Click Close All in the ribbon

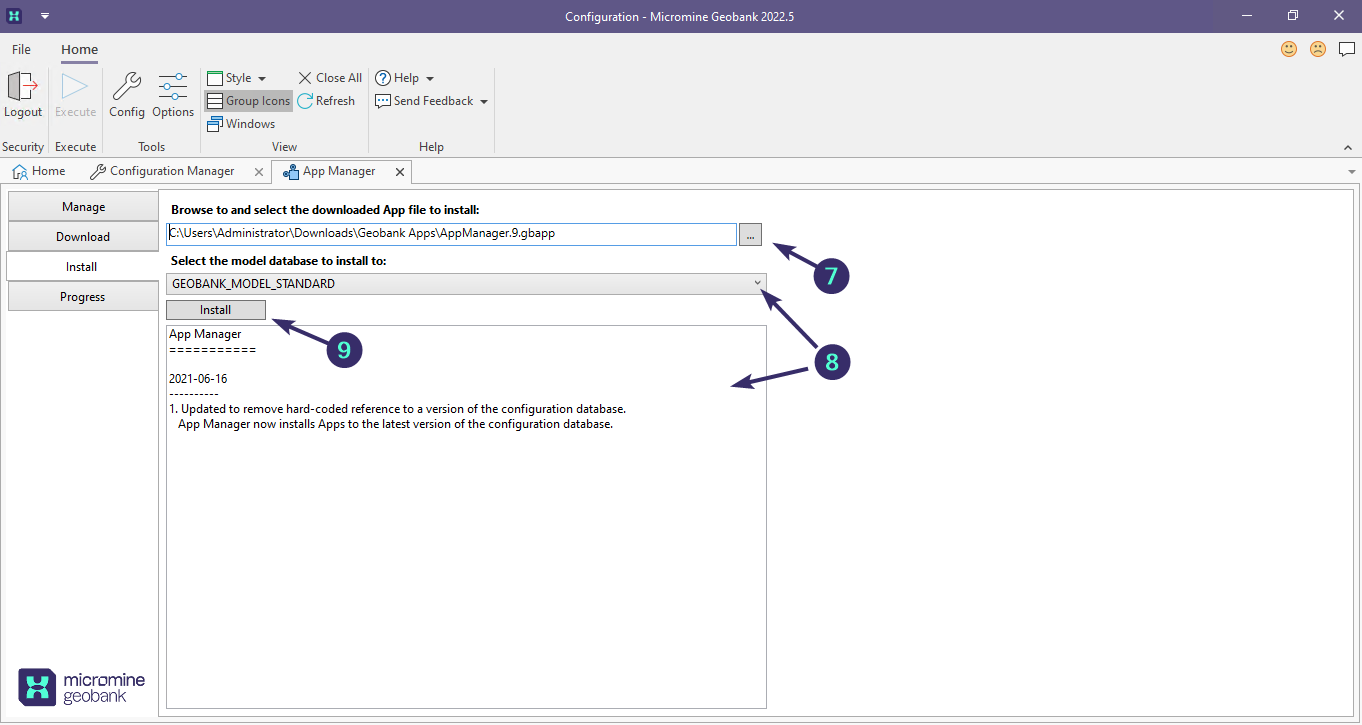coord(330,78)
